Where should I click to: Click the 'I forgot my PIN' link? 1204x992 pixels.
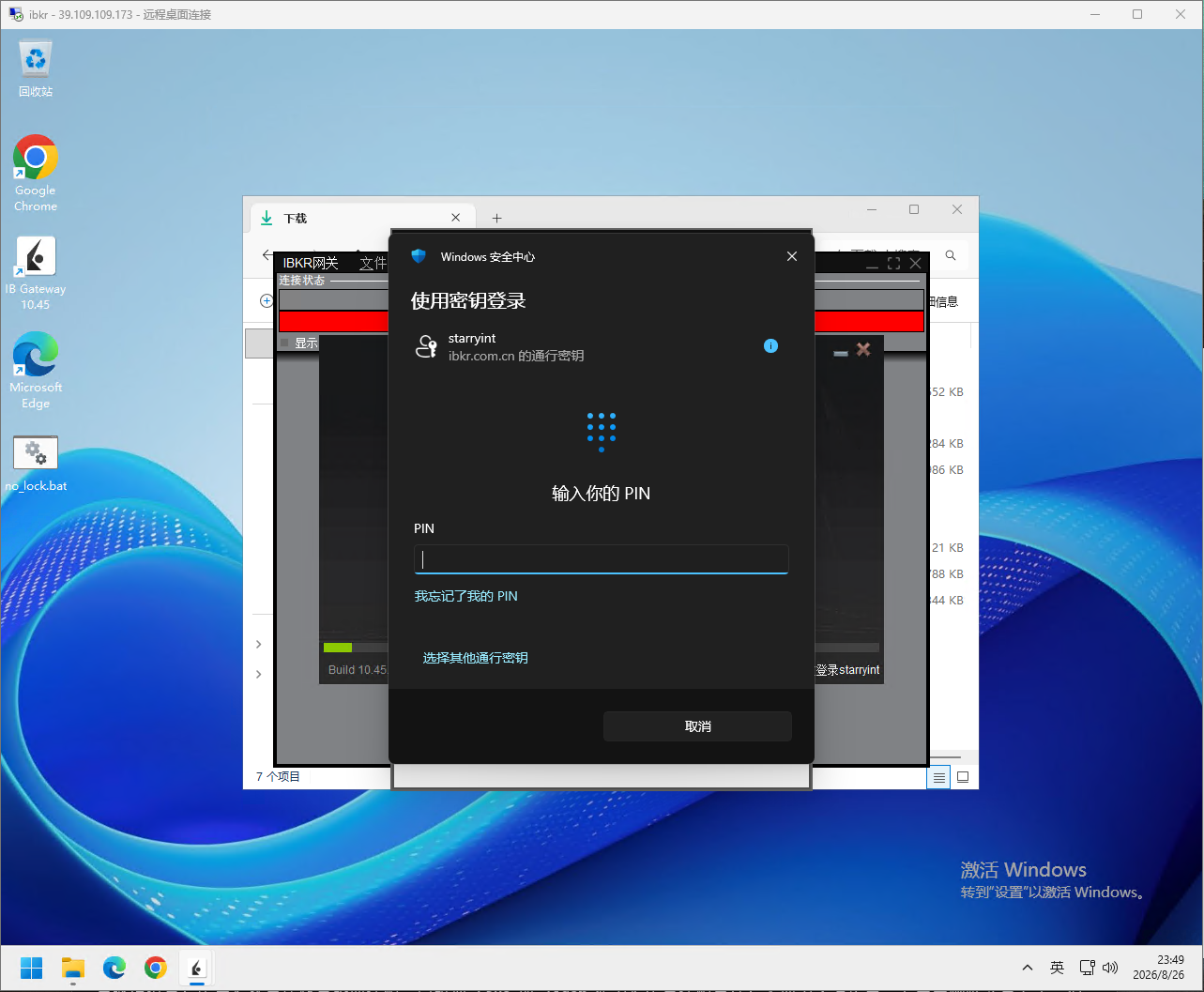tap(466, 596)
